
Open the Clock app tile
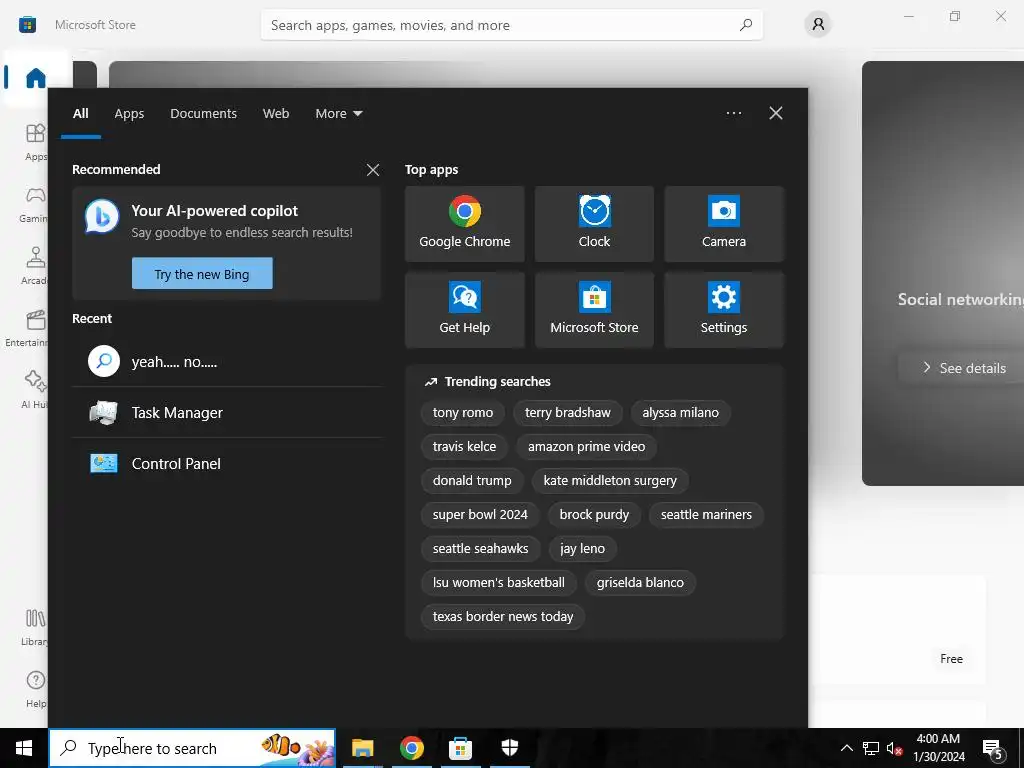click(x=594, y=224)
